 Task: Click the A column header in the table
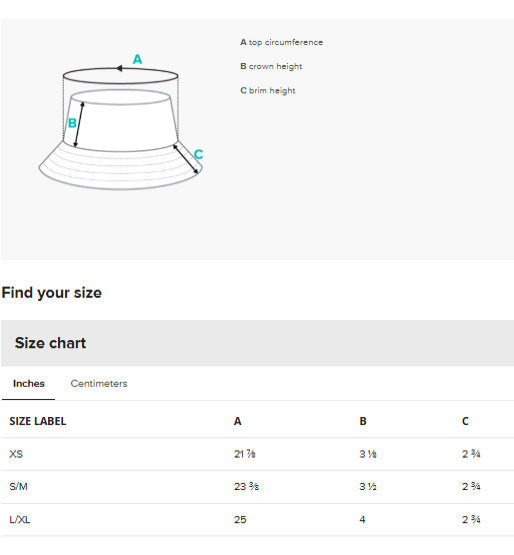click(x=238, y=421)
